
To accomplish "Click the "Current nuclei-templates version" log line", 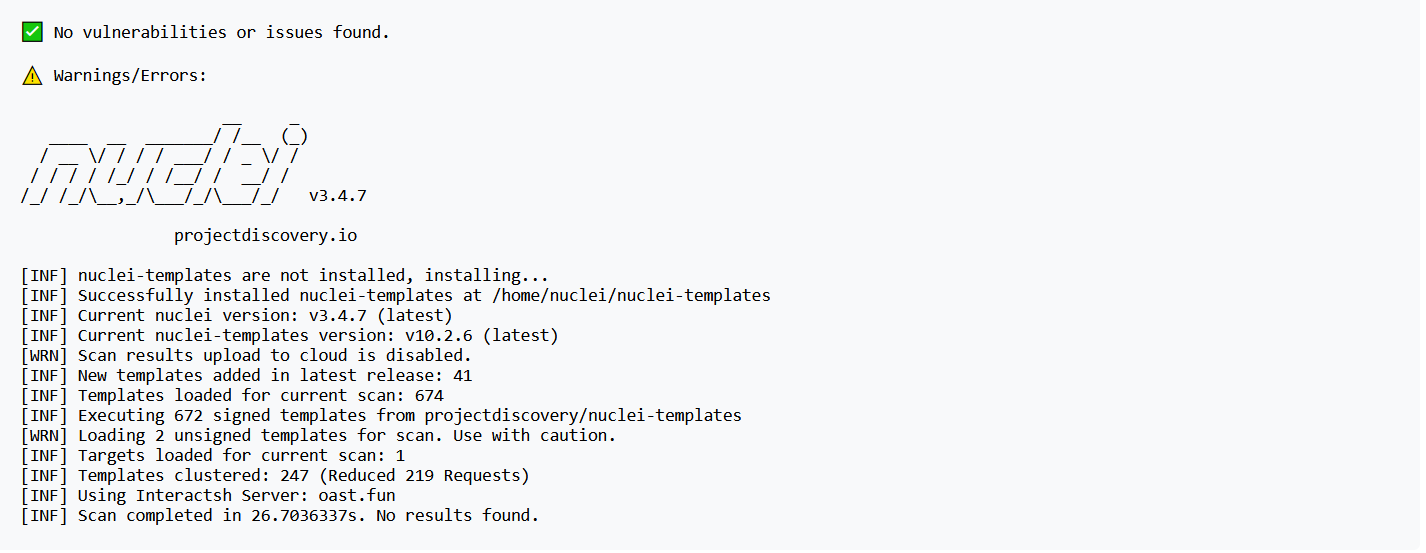I will click(x=289, y=335).
